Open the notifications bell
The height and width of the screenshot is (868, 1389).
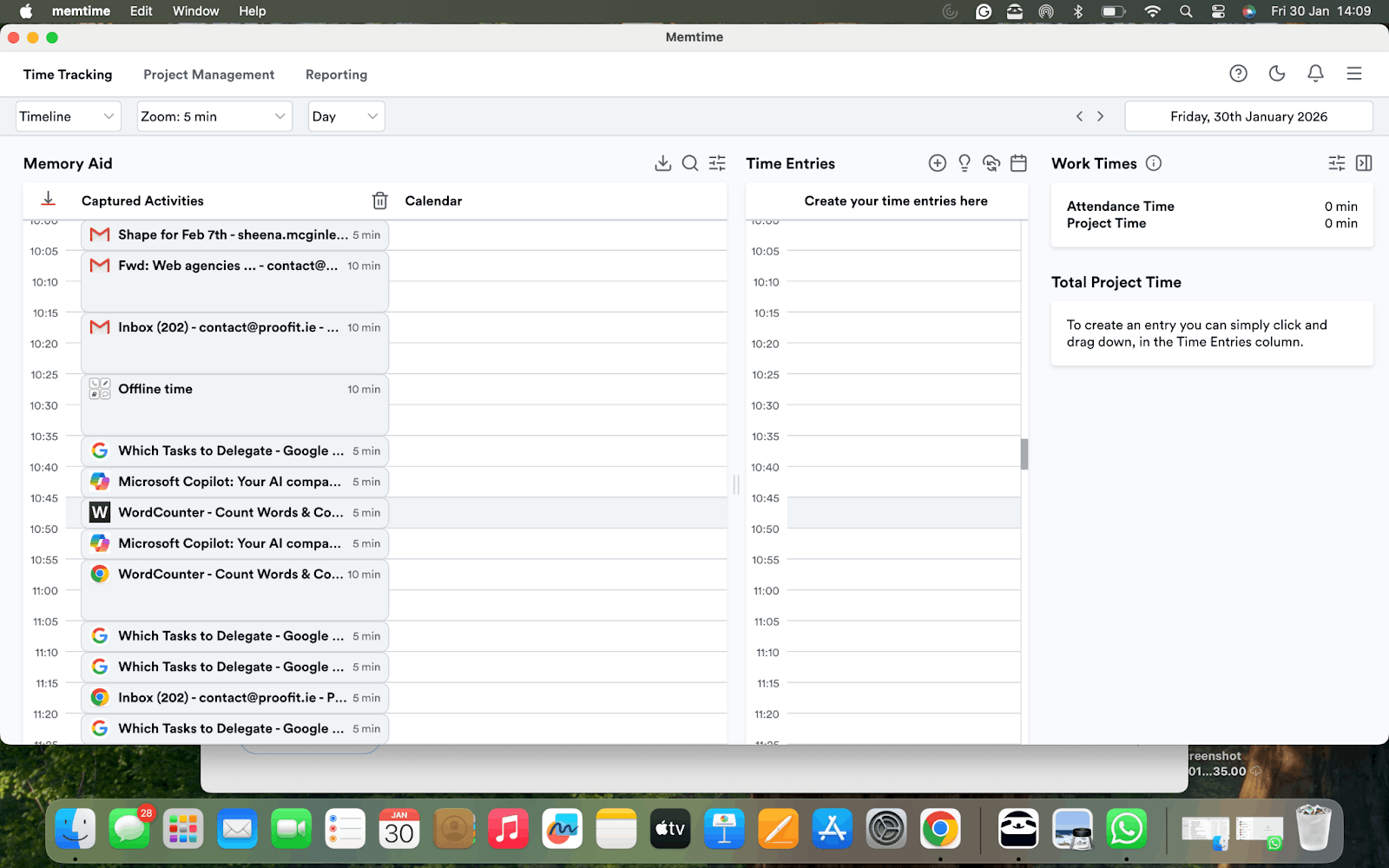pos(1315,74)
